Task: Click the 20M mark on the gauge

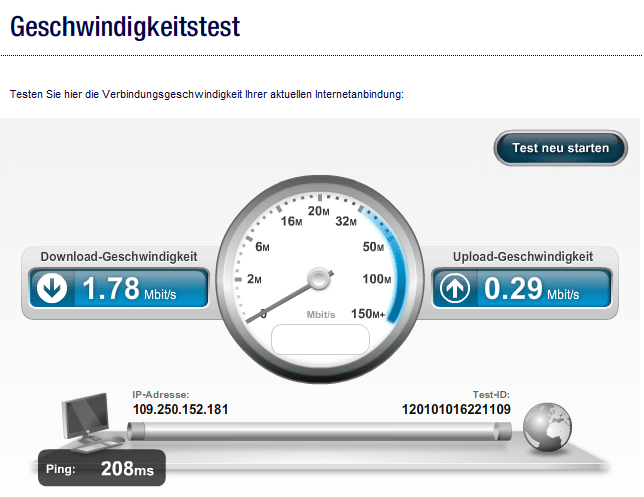Action: 318,211
